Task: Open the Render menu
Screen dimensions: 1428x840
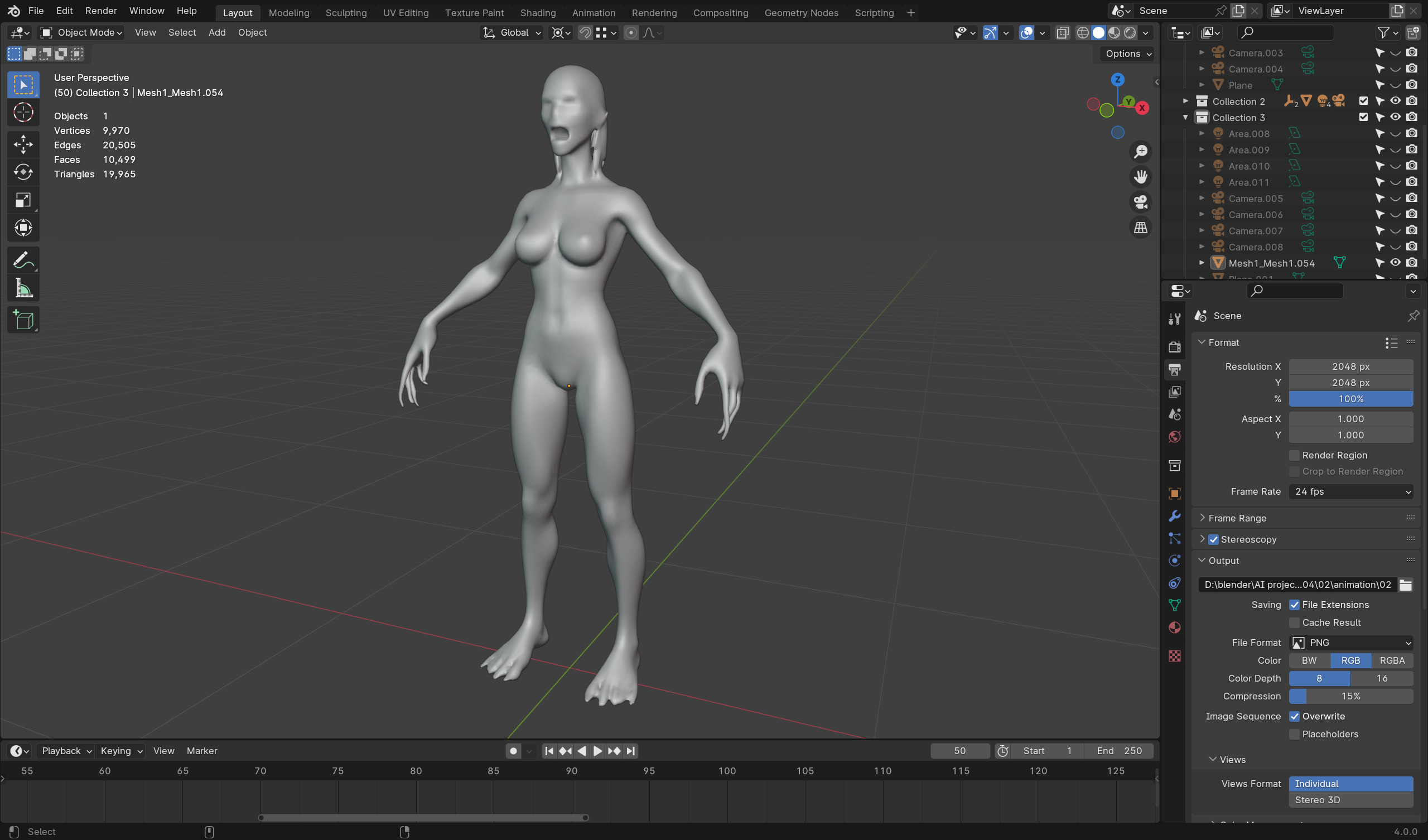Action: [101, 11]
